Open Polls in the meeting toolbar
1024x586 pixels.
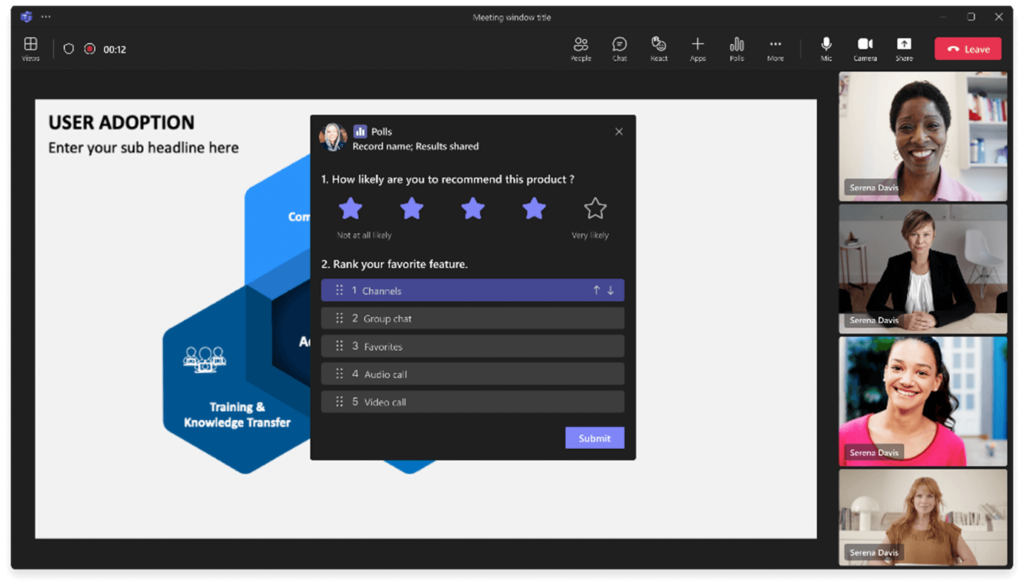tap(737, 49)
